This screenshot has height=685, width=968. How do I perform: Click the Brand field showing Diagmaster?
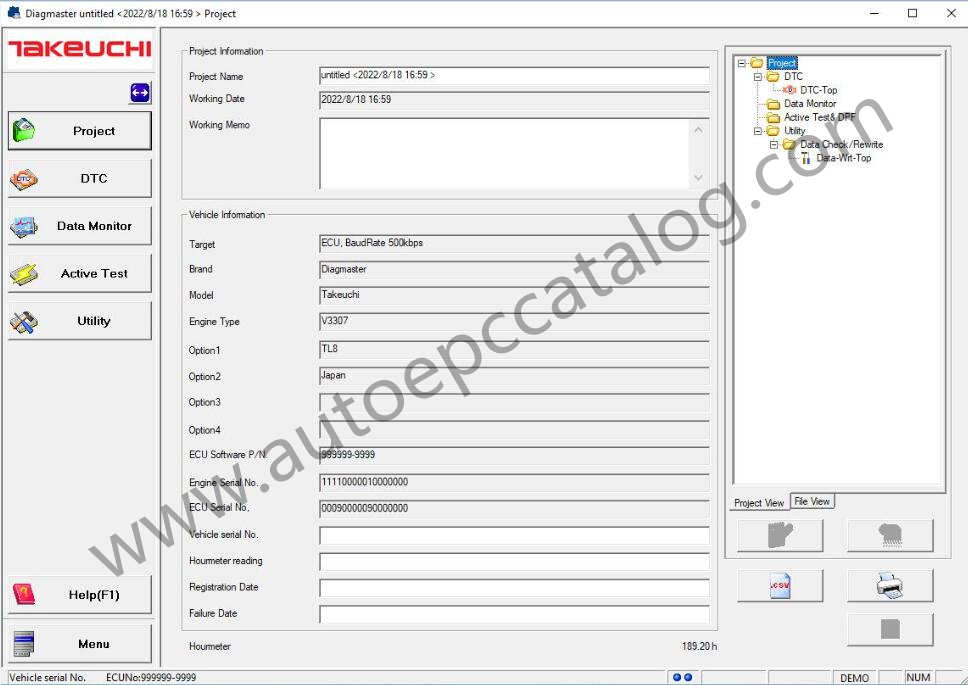(514, 270)
